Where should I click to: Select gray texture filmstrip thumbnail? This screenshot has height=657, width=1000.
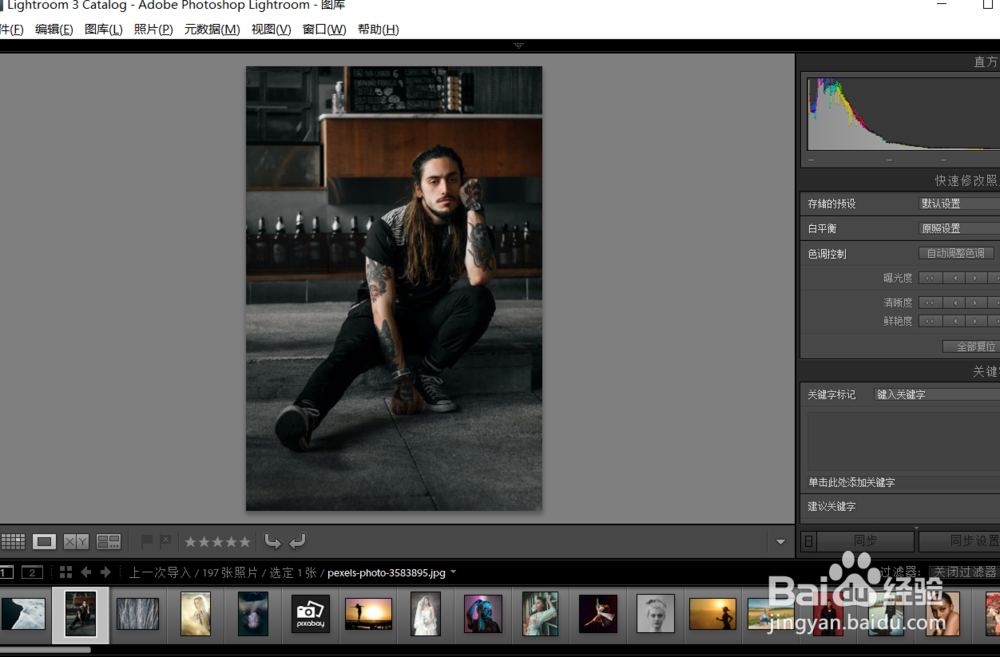pyautogui.click(x=138, y=614)
